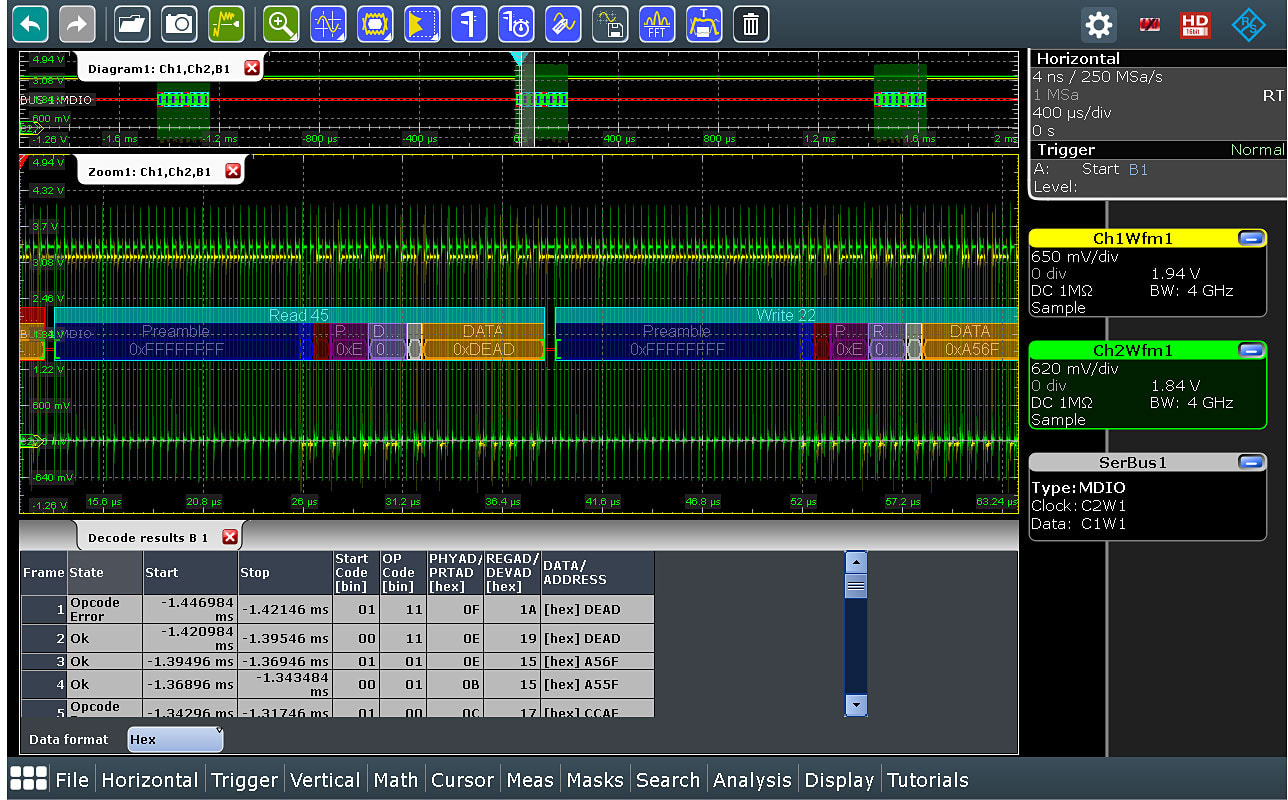Collapse the SerBus1 signal panel

click(x=1249, y=462)
